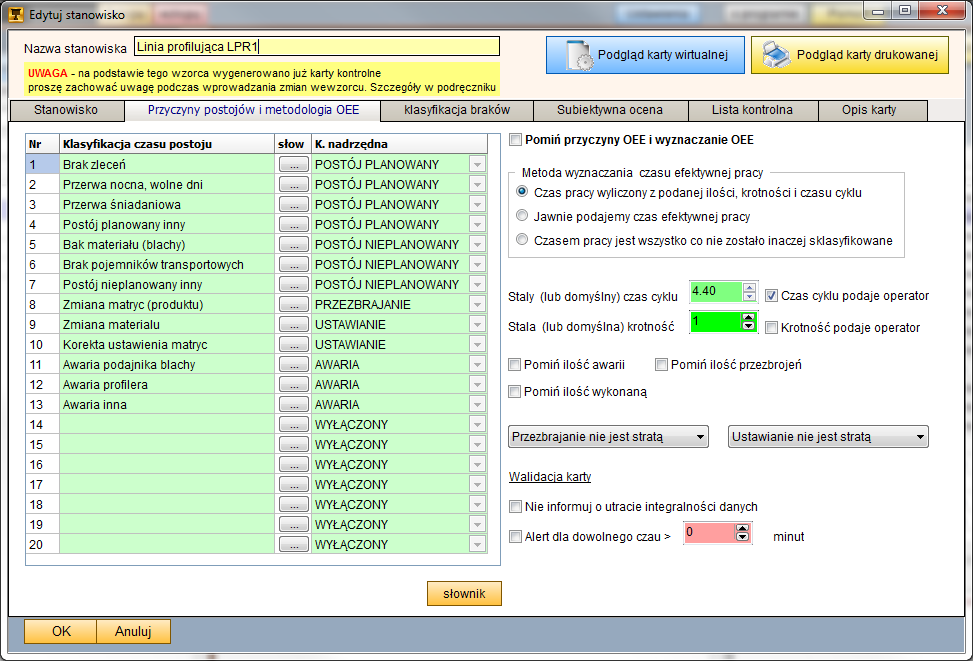Enable Alert dla dowolnego czau checkbox
Screen dimensions: 973x661
(x=515, y=536)
